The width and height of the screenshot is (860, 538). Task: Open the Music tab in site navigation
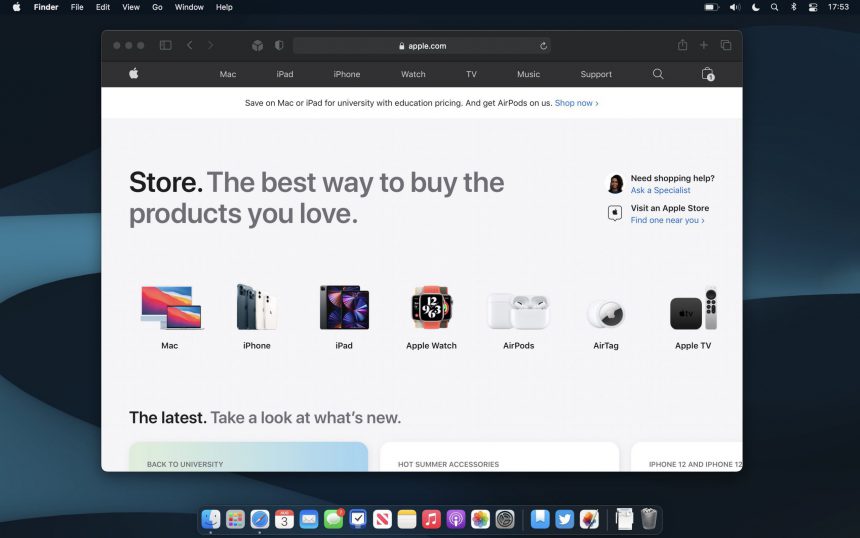pyautogui.click(x=528, y=74)
